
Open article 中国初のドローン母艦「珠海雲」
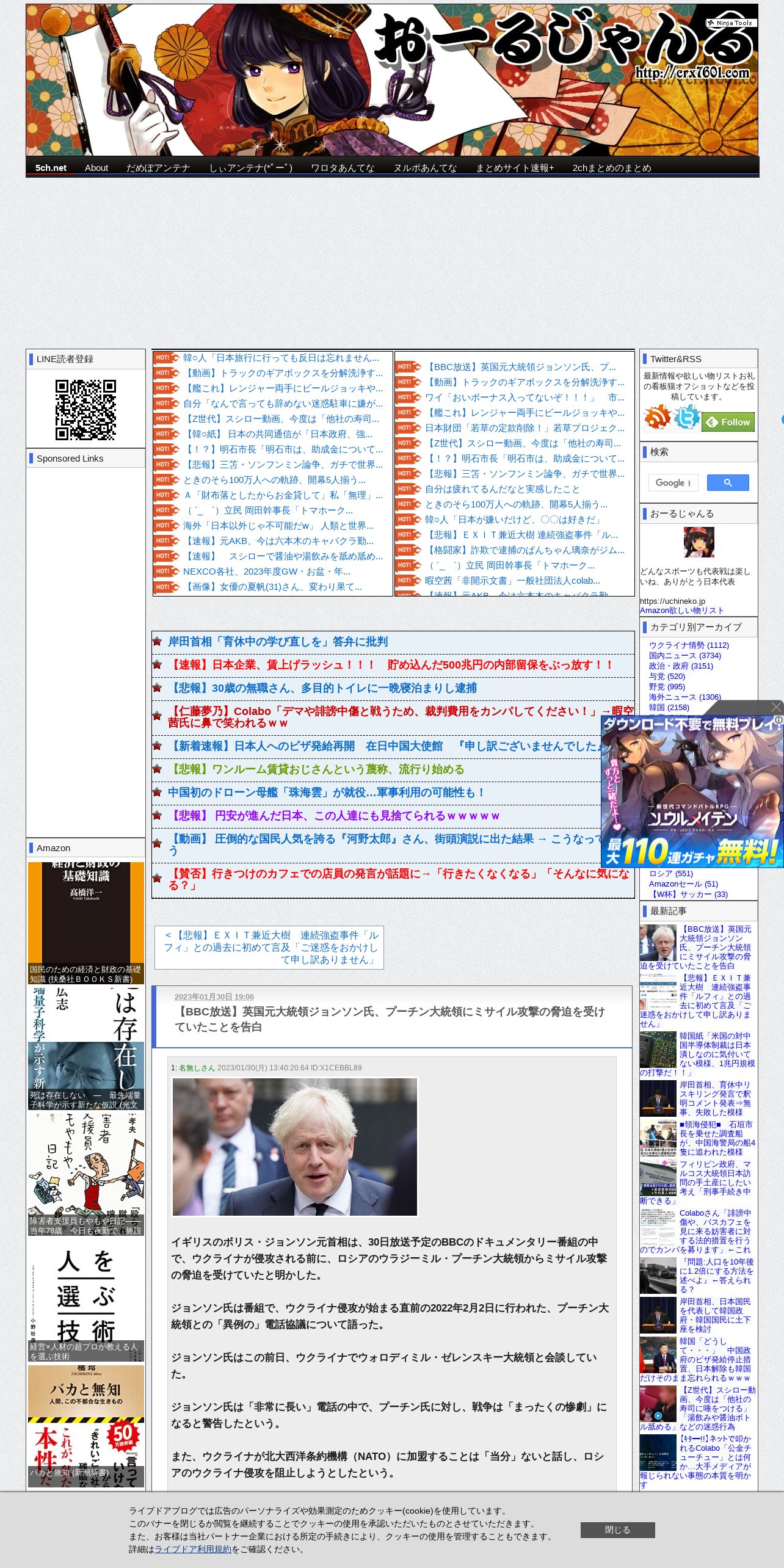click(327, 793)
